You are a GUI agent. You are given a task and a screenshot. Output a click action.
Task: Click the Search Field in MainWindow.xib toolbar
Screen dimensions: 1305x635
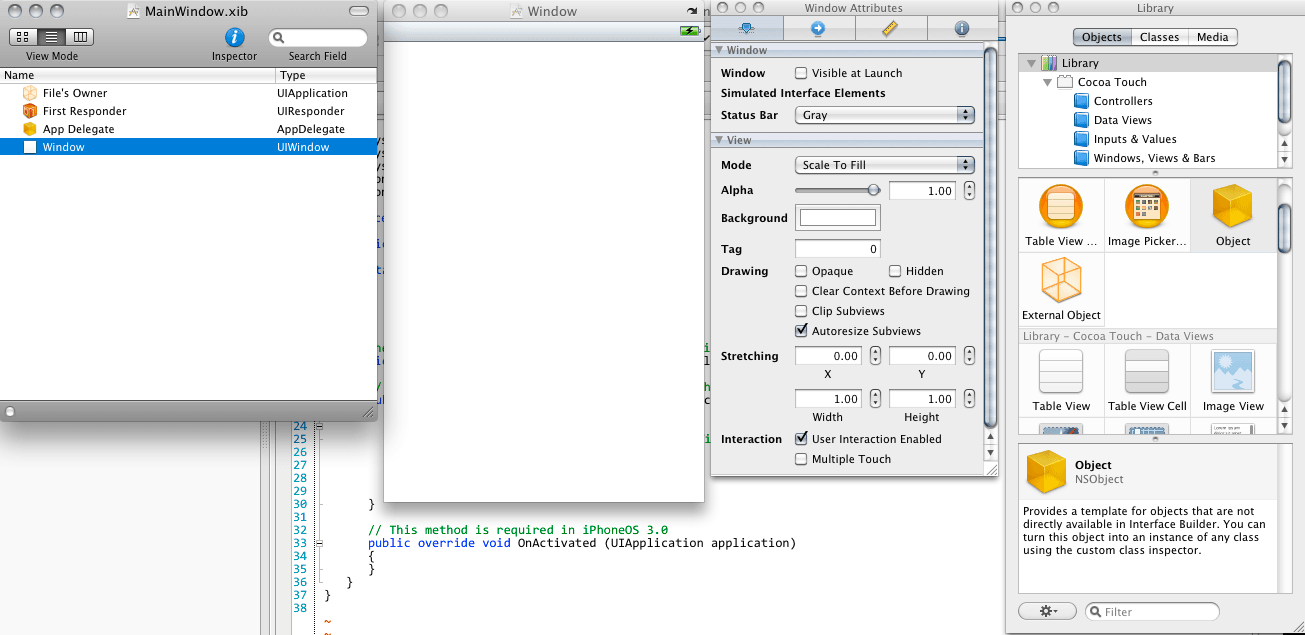tap(317, 38)
